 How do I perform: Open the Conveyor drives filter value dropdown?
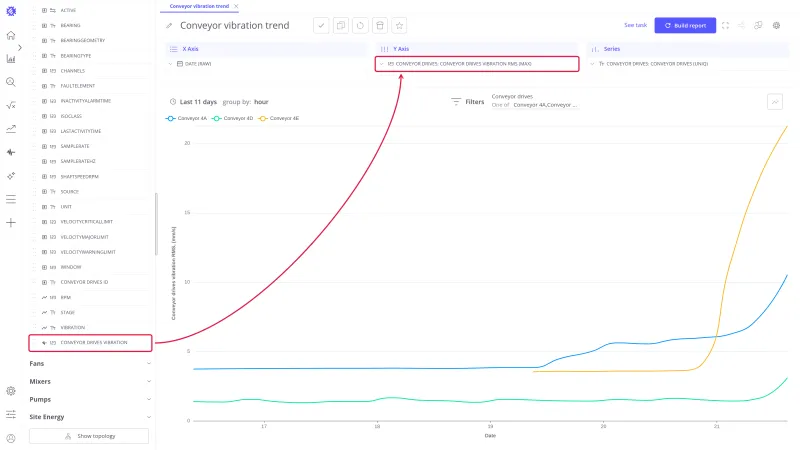click(x=544, y=105)
